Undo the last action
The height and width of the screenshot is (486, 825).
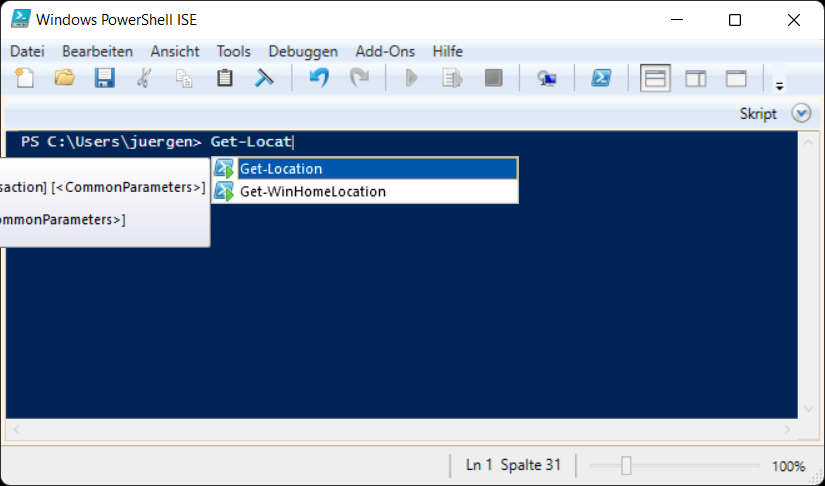pos(319,78)
